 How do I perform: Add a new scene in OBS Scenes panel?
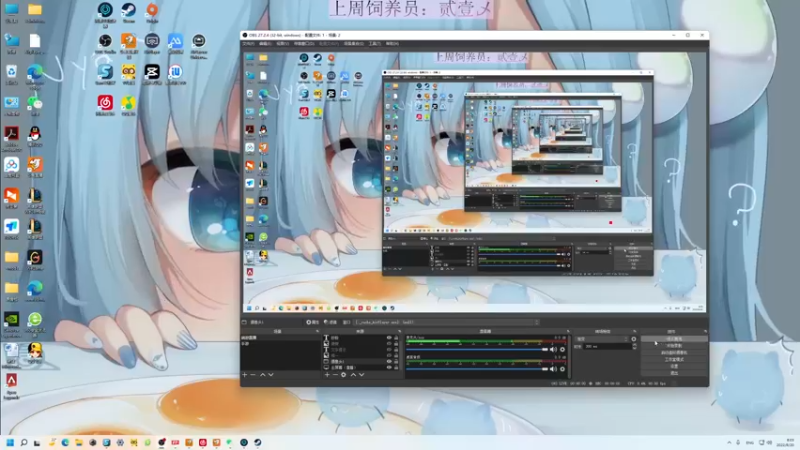pos(244,374)
